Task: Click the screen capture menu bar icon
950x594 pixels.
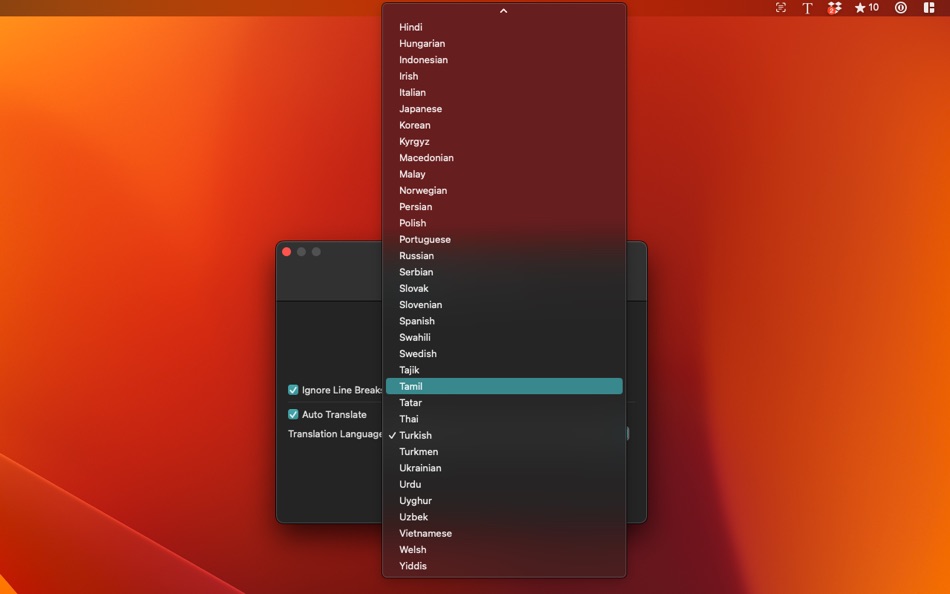Action: pyautogui.click(x=780, y=8)
